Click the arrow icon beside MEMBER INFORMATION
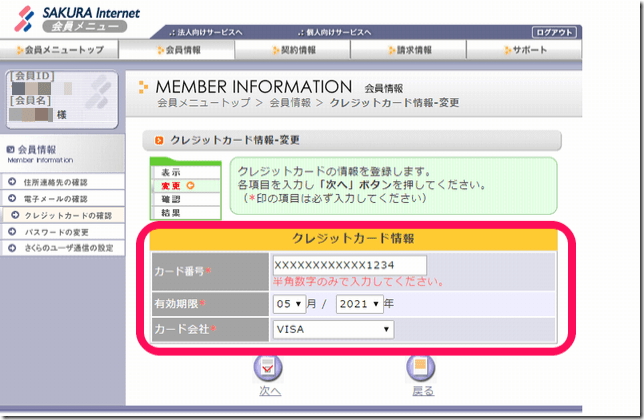 [x=143, y=87]
